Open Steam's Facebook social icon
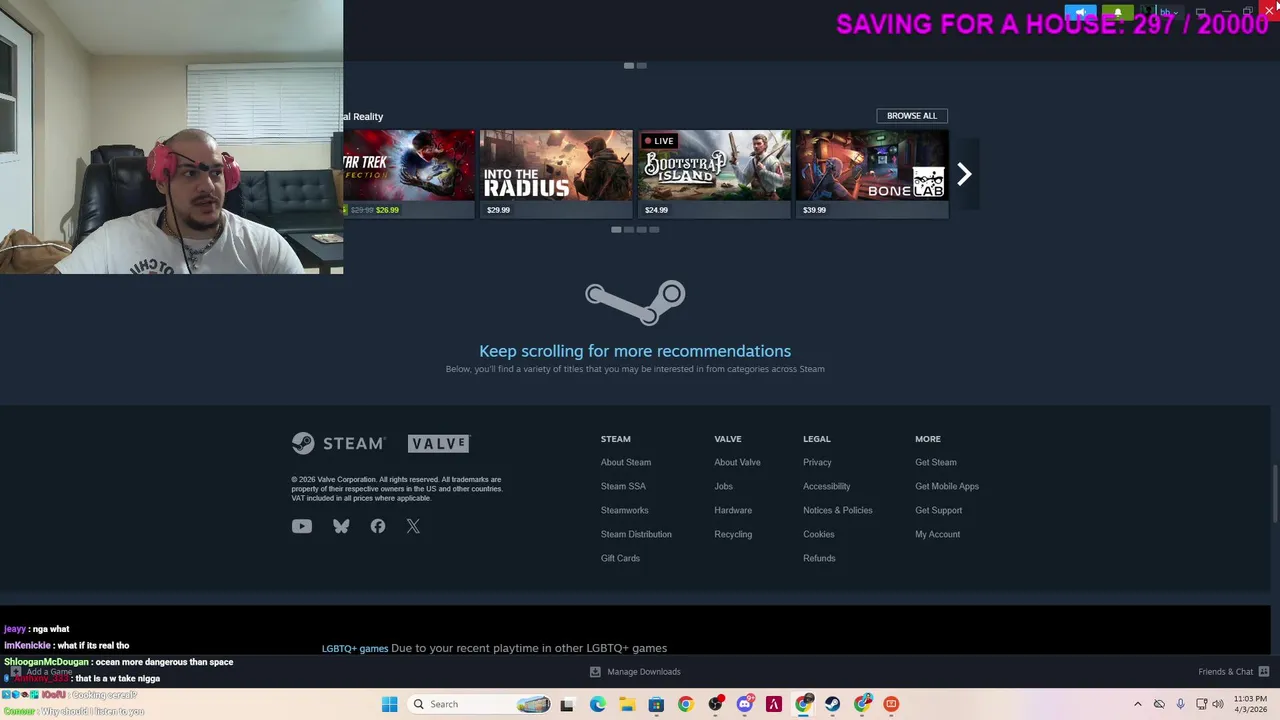Screen dimensions: 1280x720 [x=377, y=526]
